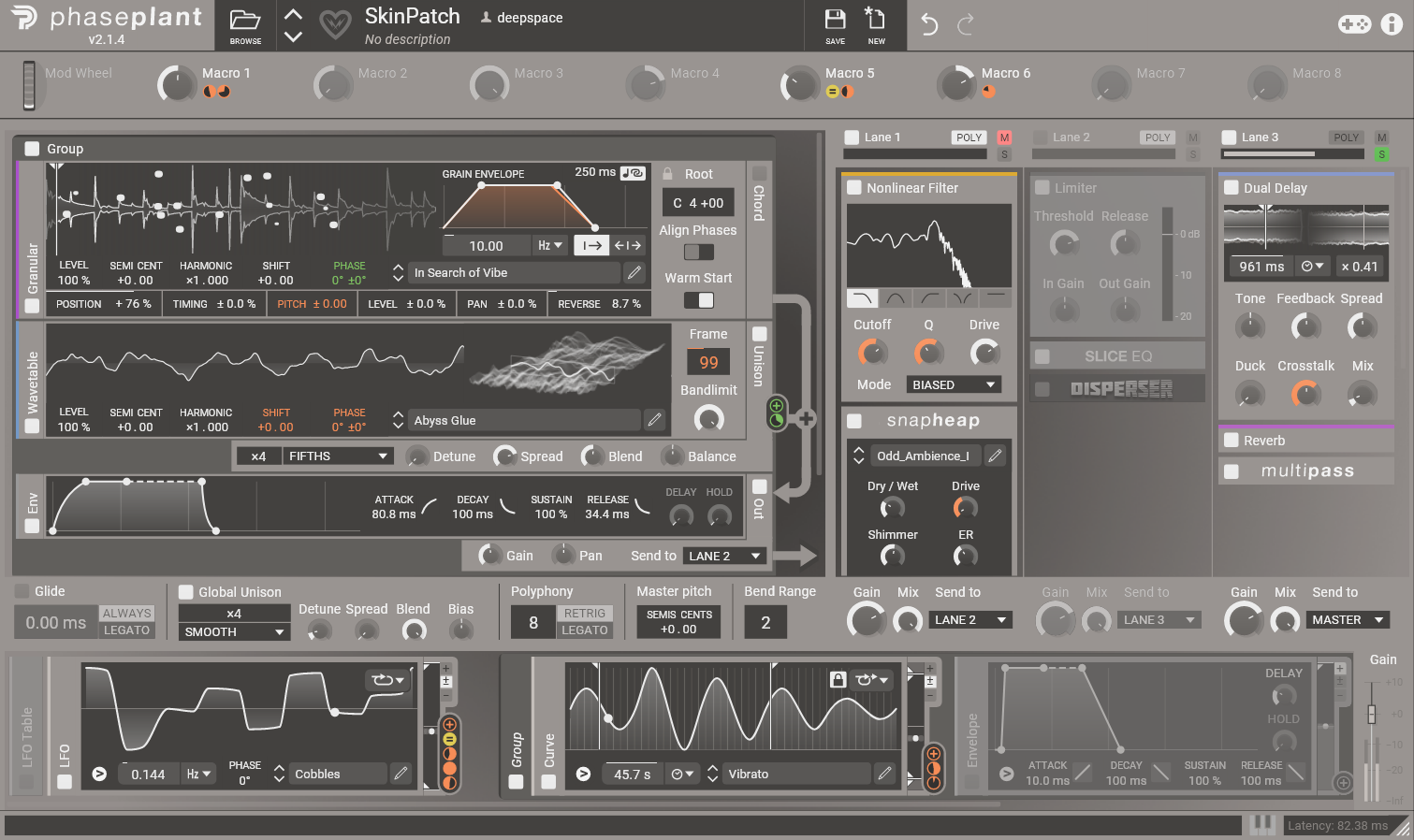Viewport: 1414px width, 840px height.
Task: Open the FIFTHS unison mode dropdown
Action: coord(338,456)
